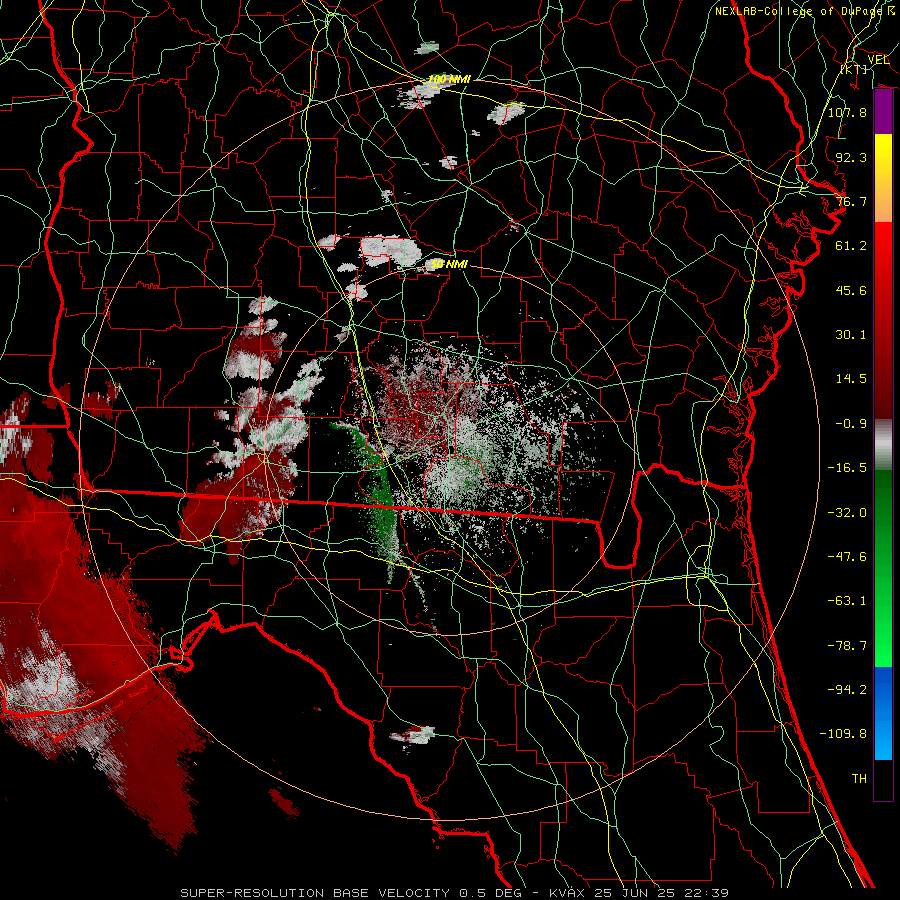Click the -47.6 velocity scale value
900x900 pixels.
[x=847, y=557]
